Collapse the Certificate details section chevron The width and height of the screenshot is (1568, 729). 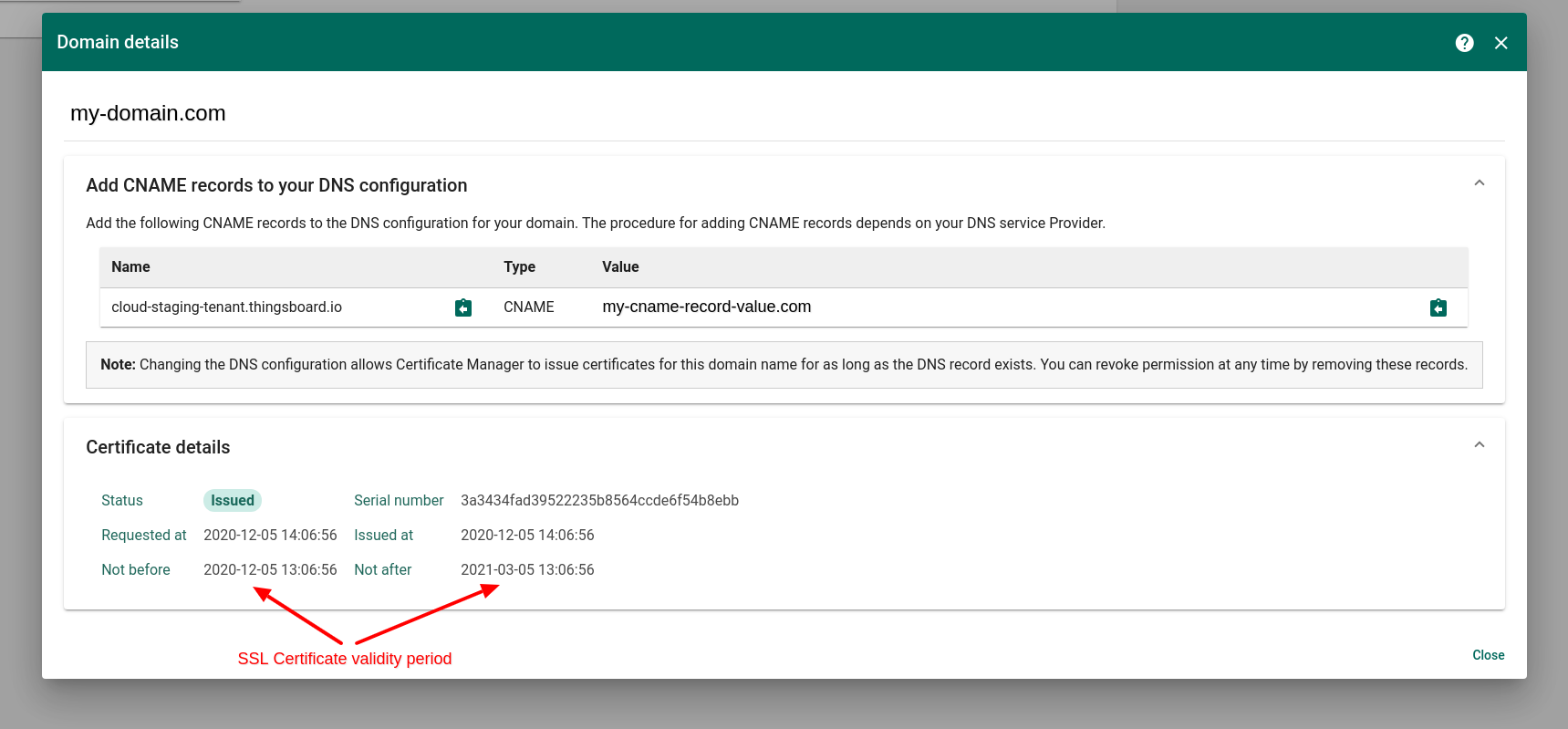(1479, 445)
